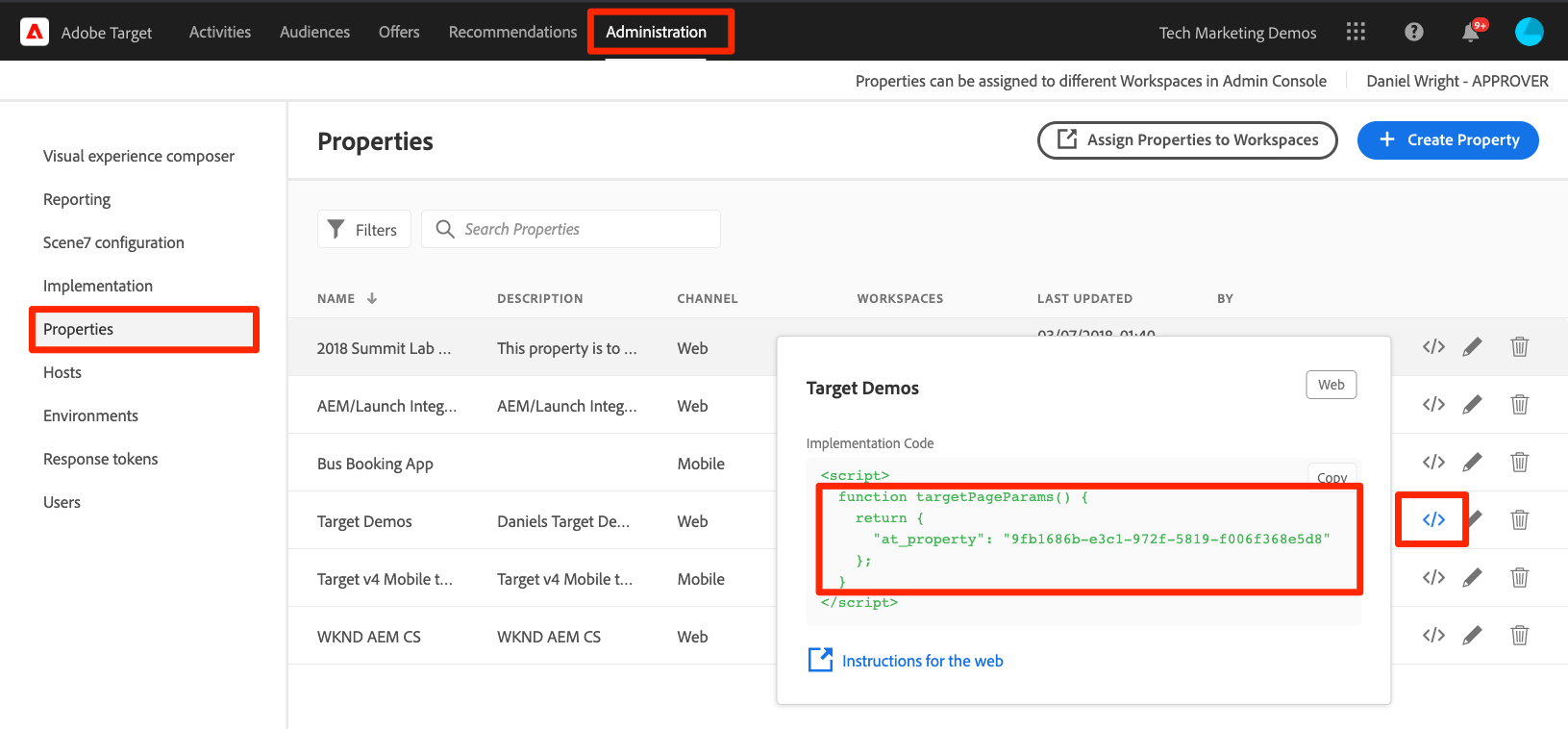Open Visual experience composer settings

(x=138, y=156)
